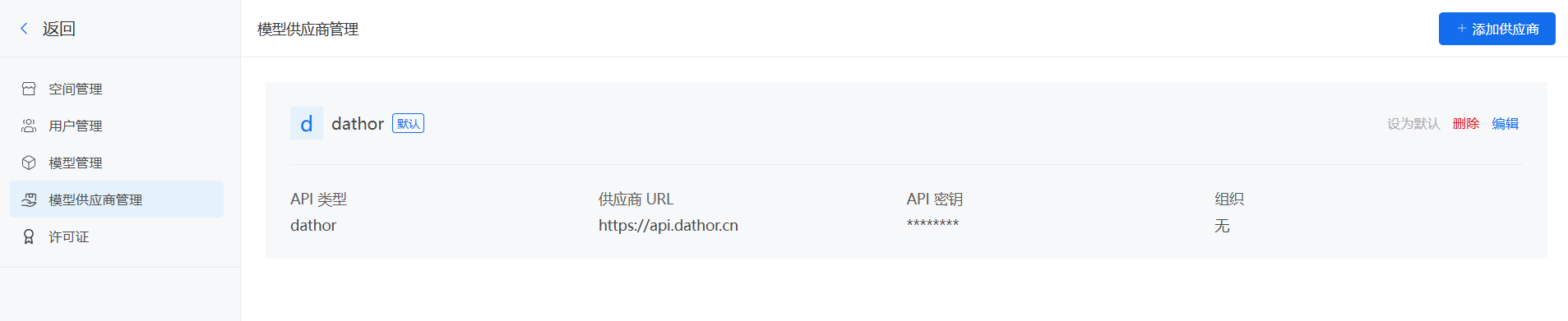Click the 模型供应商管理 hand icon
Screen dimensions: 1568x321
point(29,199)
